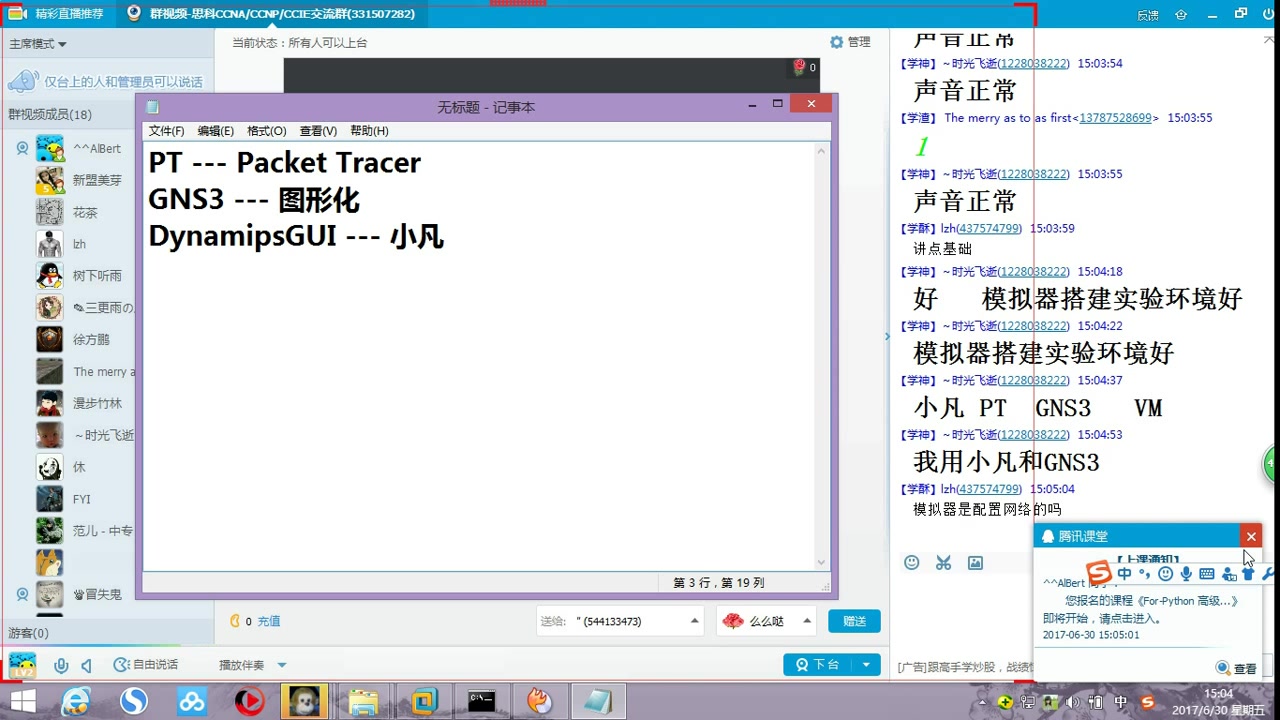Open red video player taskbar icon
The width and height of the screenshot is (1280, 720).
coord(249,702)
